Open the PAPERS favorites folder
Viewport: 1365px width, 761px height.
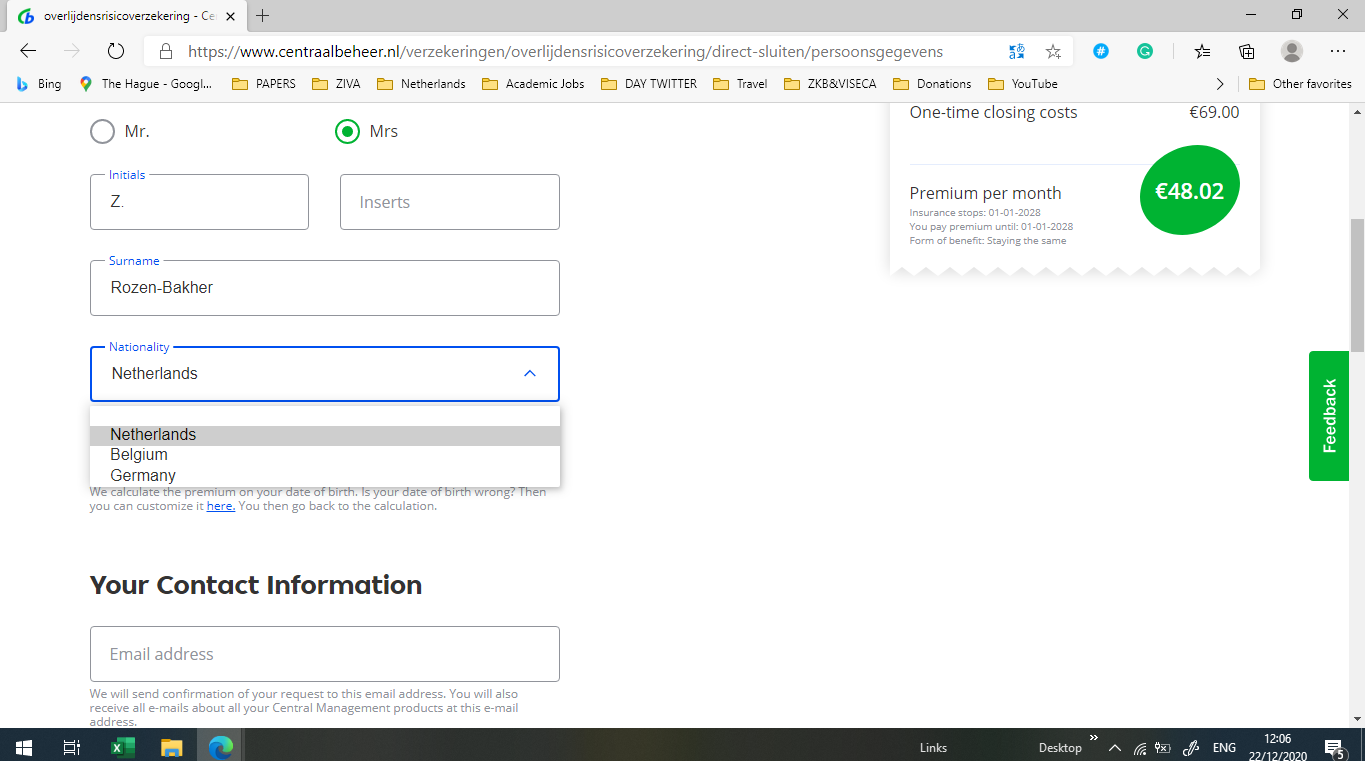264,84
